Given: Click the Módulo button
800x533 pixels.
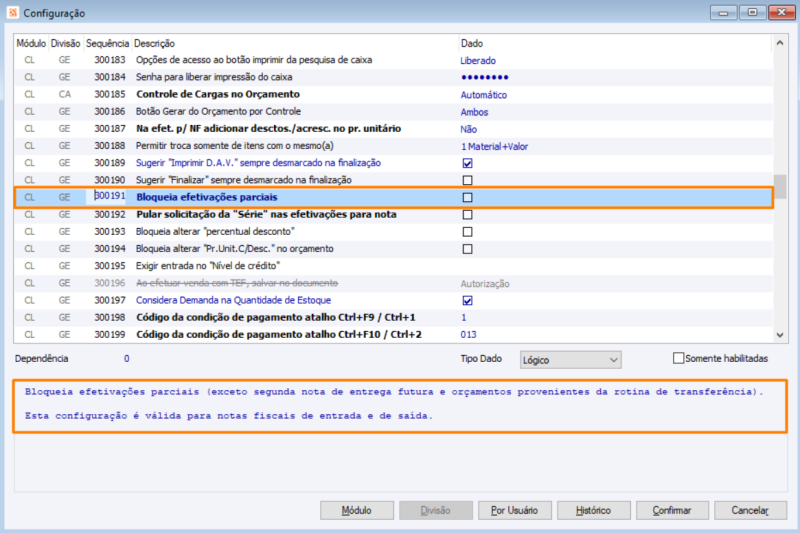Looking at the screenshot, I should coord(357,510).
